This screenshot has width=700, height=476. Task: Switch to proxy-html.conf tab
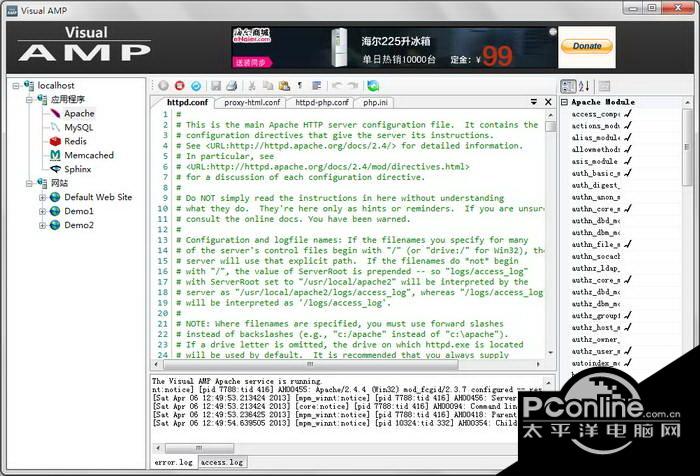pyautogui.click(x=252, y=102)
